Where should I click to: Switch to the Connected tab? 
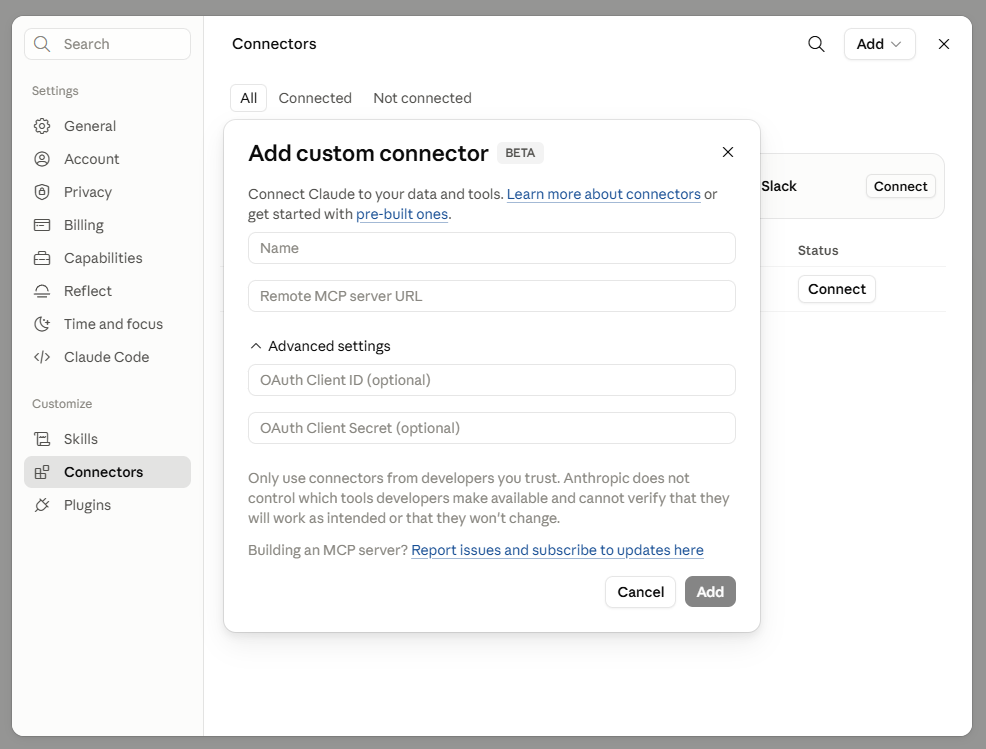coord(315,98)
